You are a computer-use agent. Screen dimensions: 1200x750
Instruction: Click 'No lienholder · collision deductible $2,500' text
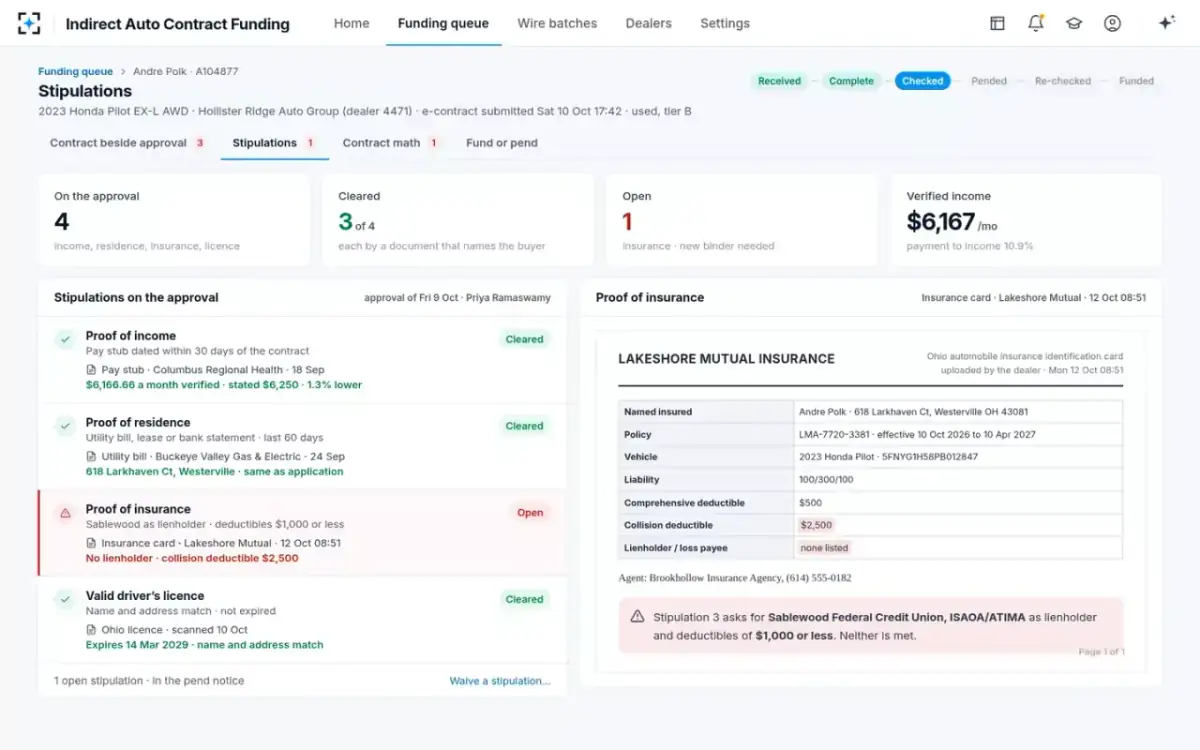coord(192,559)
